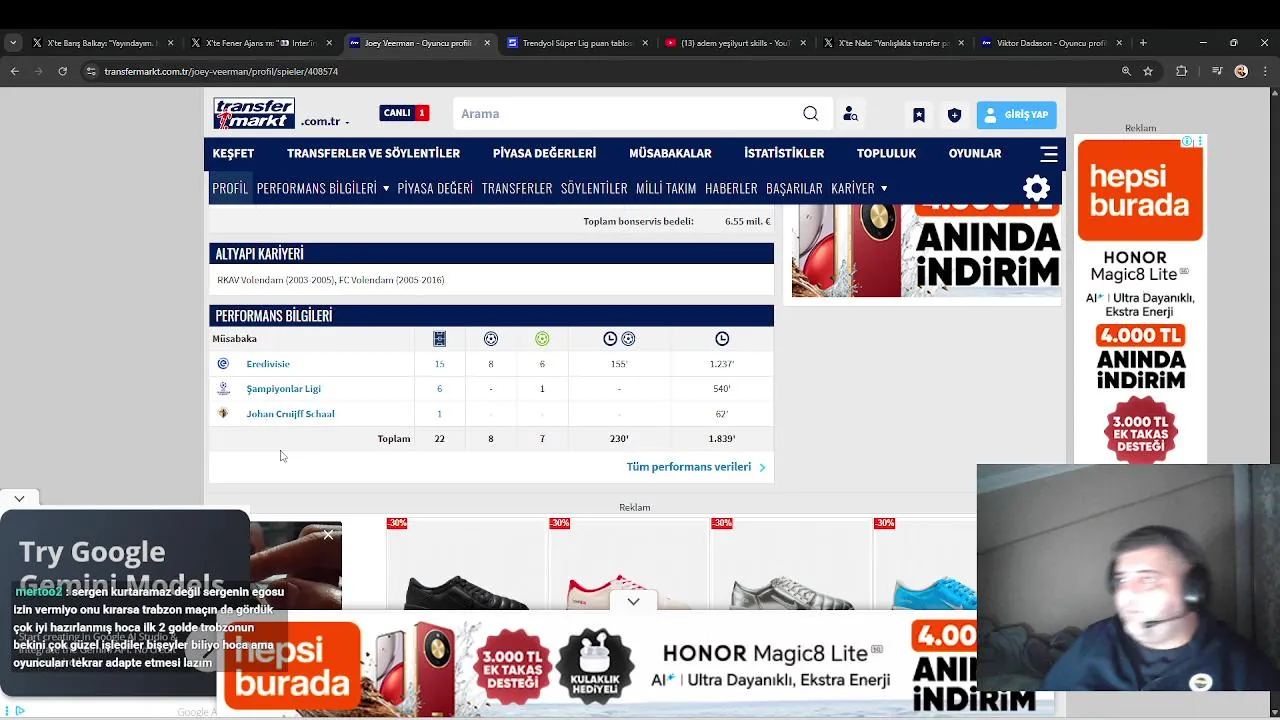Close the Gemini video ad with X
1280x720 pixels.
coord(328,535)
